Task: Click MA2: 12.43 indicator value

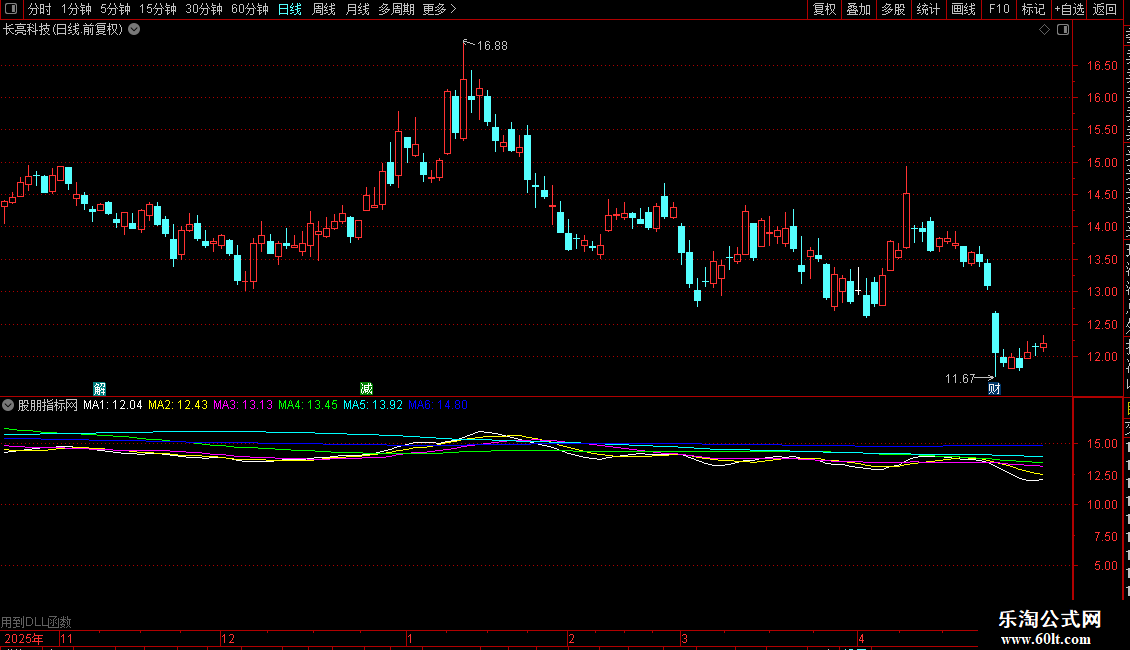Action: coord(178,405)
